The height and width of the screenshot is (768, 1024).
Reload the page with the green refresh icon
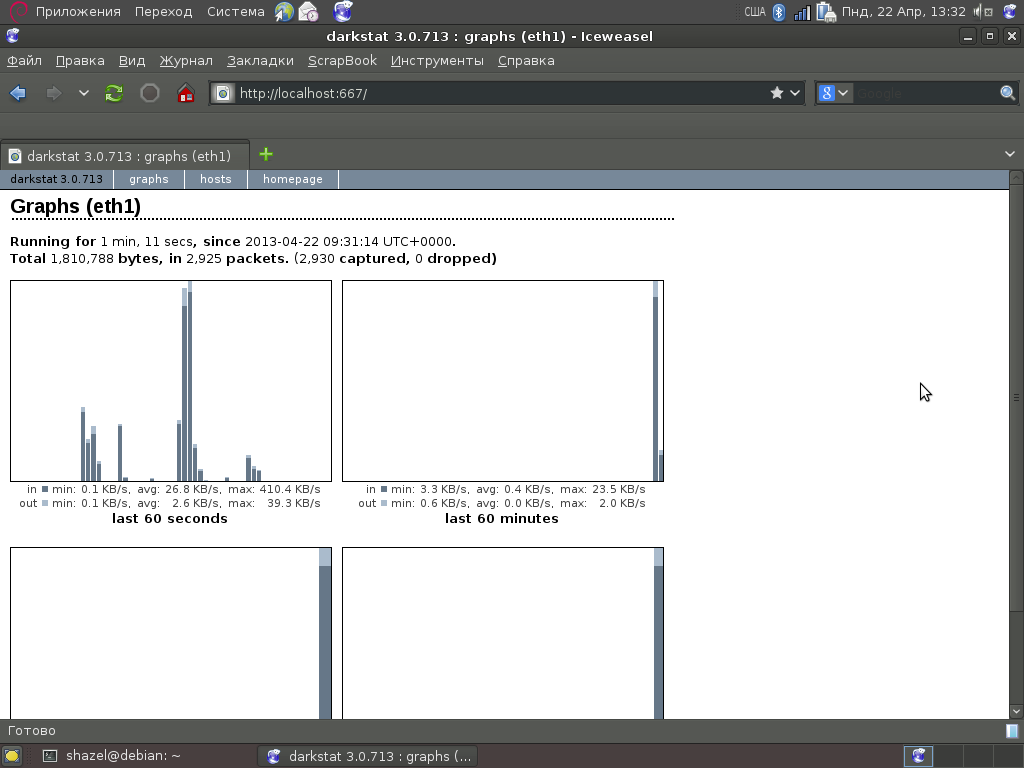pyautogui.click(x=114, y=93)
